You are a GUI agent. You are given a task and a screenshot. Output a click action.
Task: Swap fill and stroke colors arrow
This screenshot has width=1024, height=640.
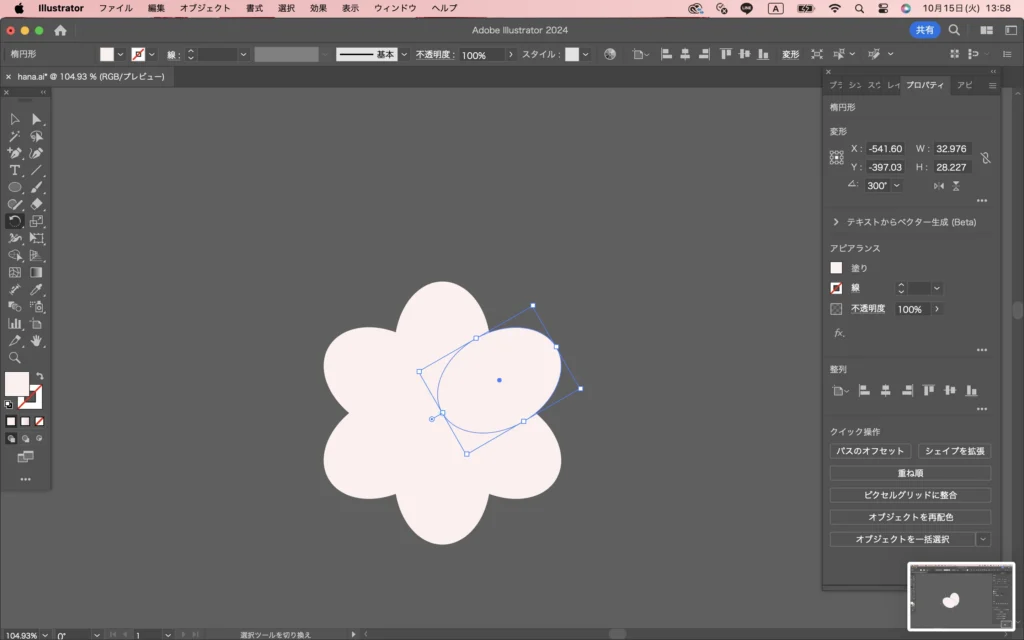tap(39, 377)
